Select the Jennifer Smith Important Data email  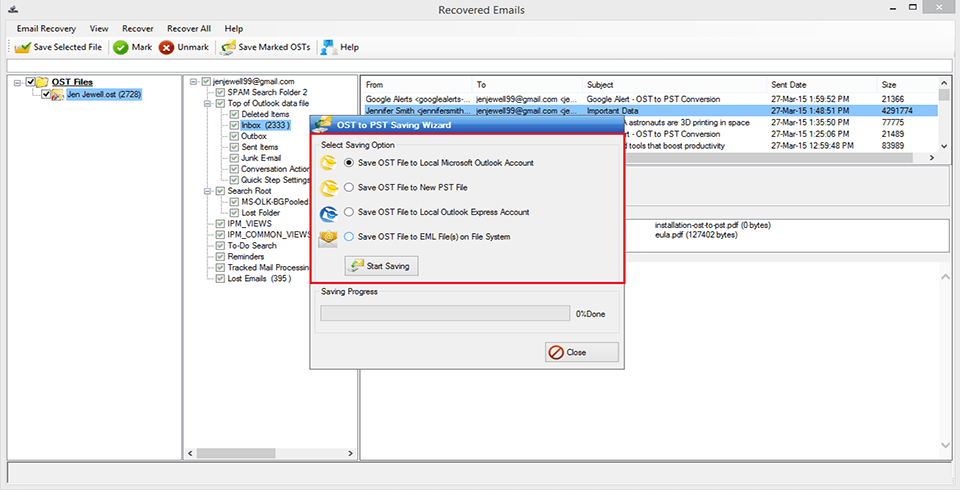click(x=649, y=111)
